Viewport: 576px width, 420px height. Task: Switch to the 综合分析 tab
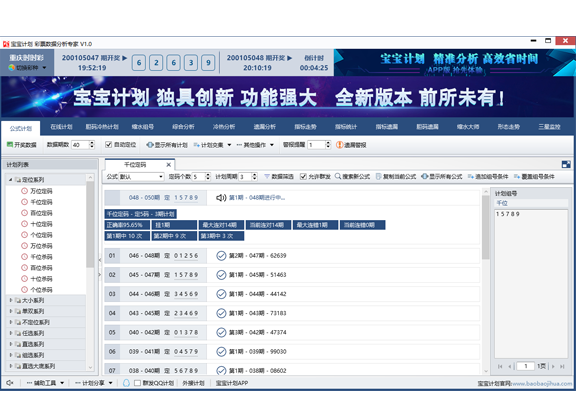pyautogui.click(x=183, y=127)
